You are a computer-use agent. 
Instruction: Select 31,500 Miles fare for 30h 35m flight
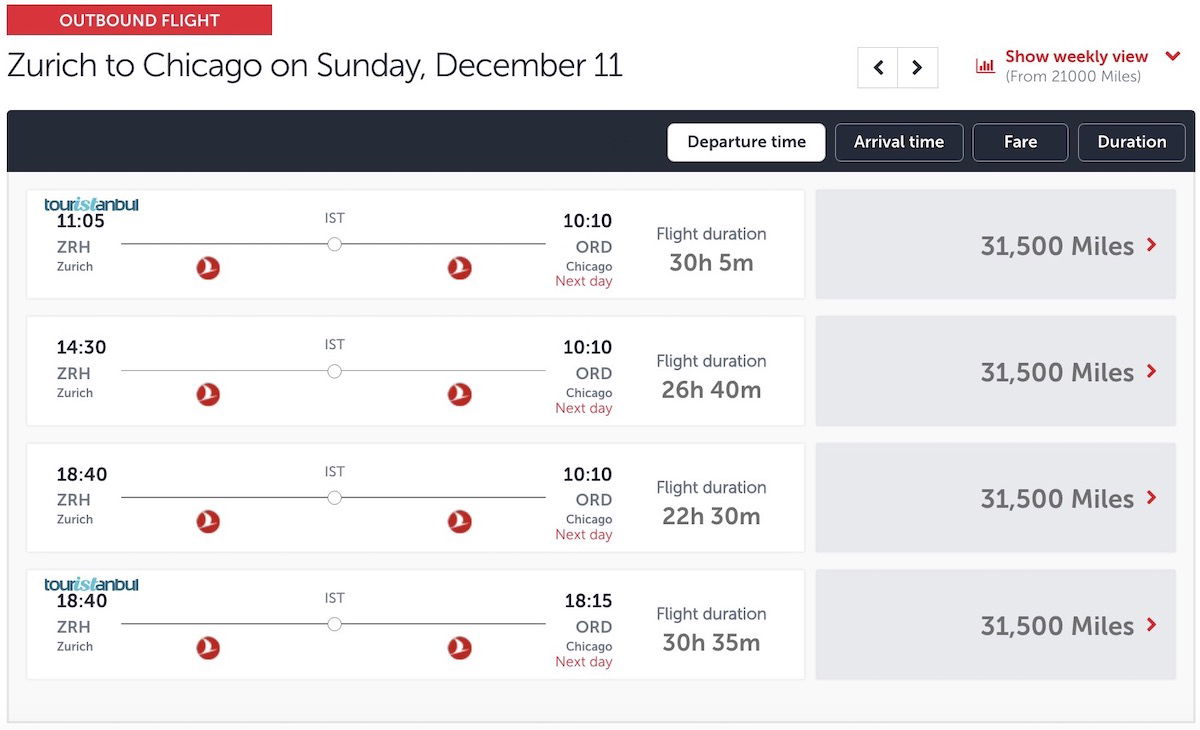996,625
